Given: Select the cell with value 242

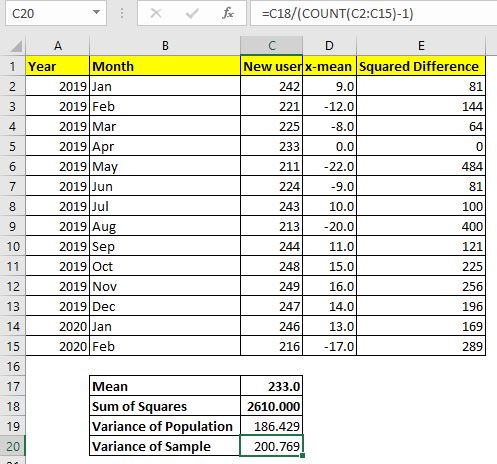Looking at the screenshot, I should (271, 86).
